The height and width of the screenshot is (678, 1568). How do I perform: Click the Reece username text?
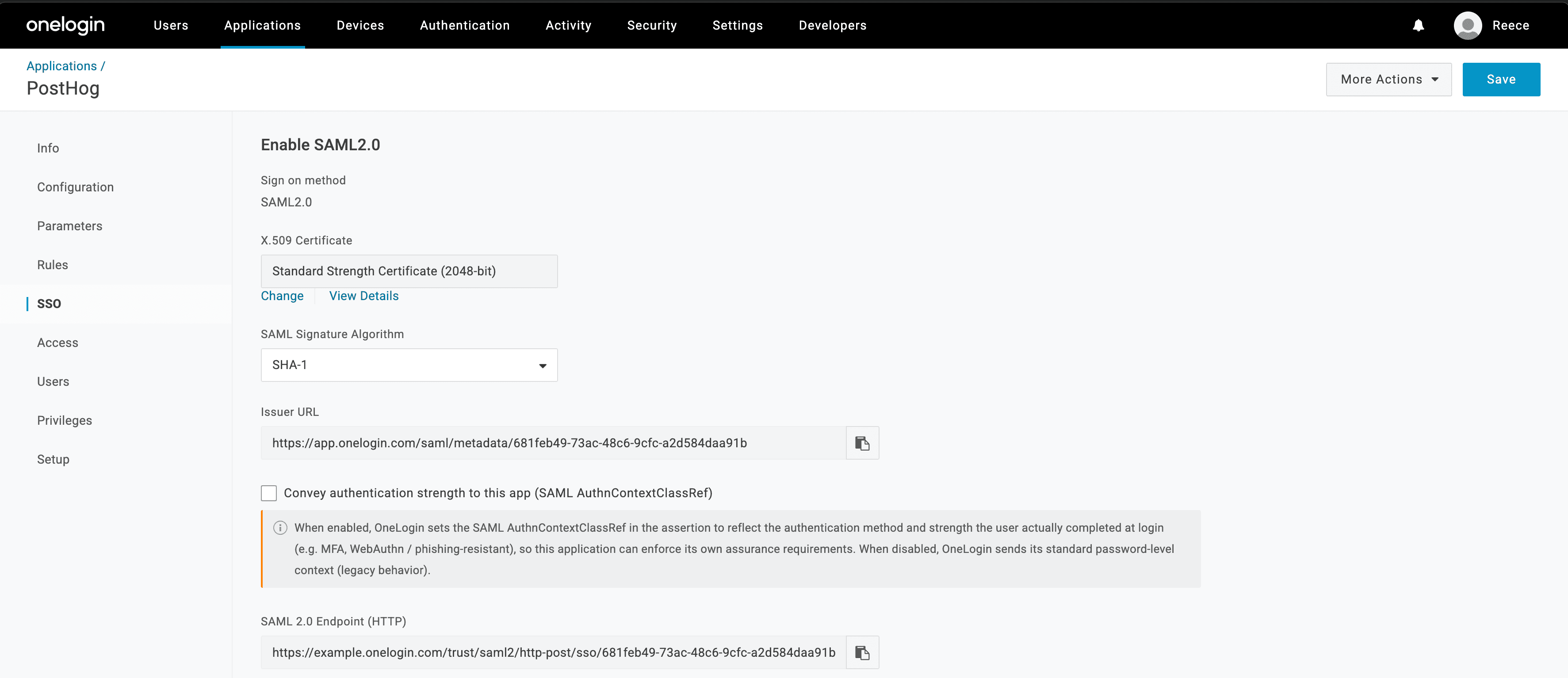click(1511, 25)
